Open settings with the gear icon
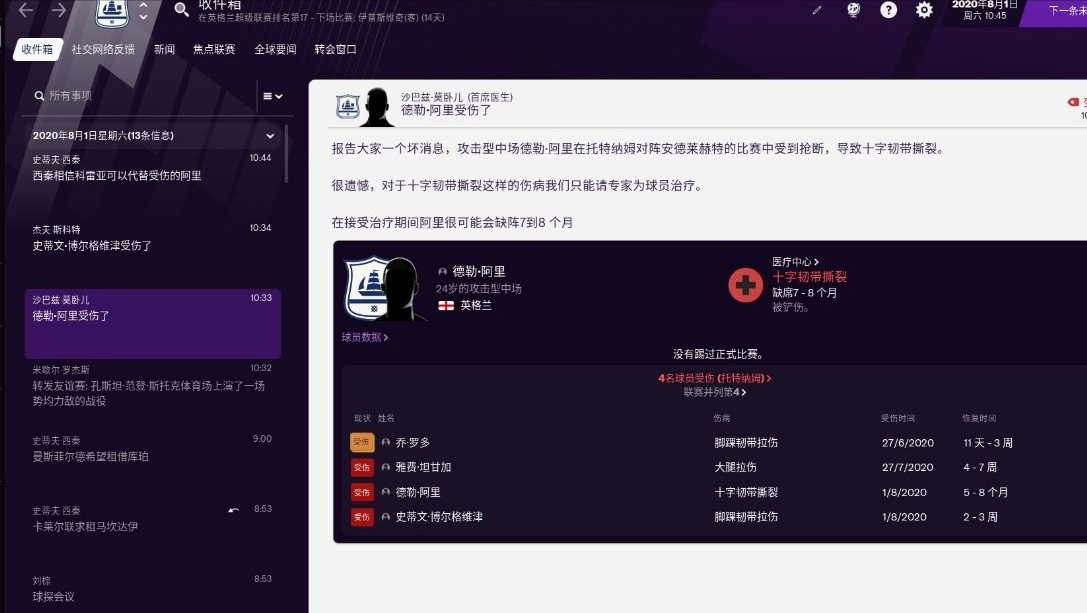1087x613 pixels. (x=925, y=10)
